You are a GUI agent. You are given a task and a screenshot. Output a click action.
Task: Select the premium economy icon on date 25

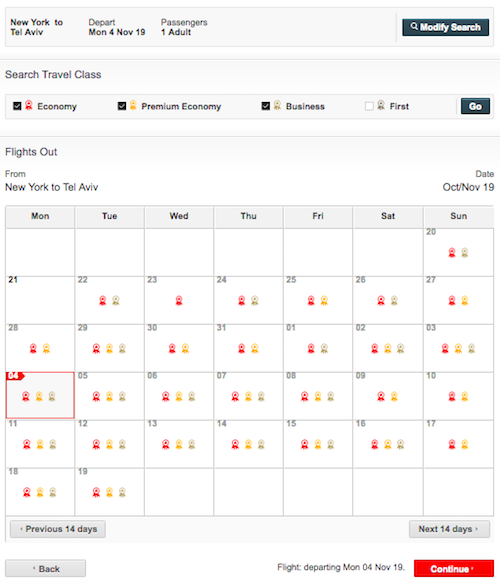pos(324,300)
